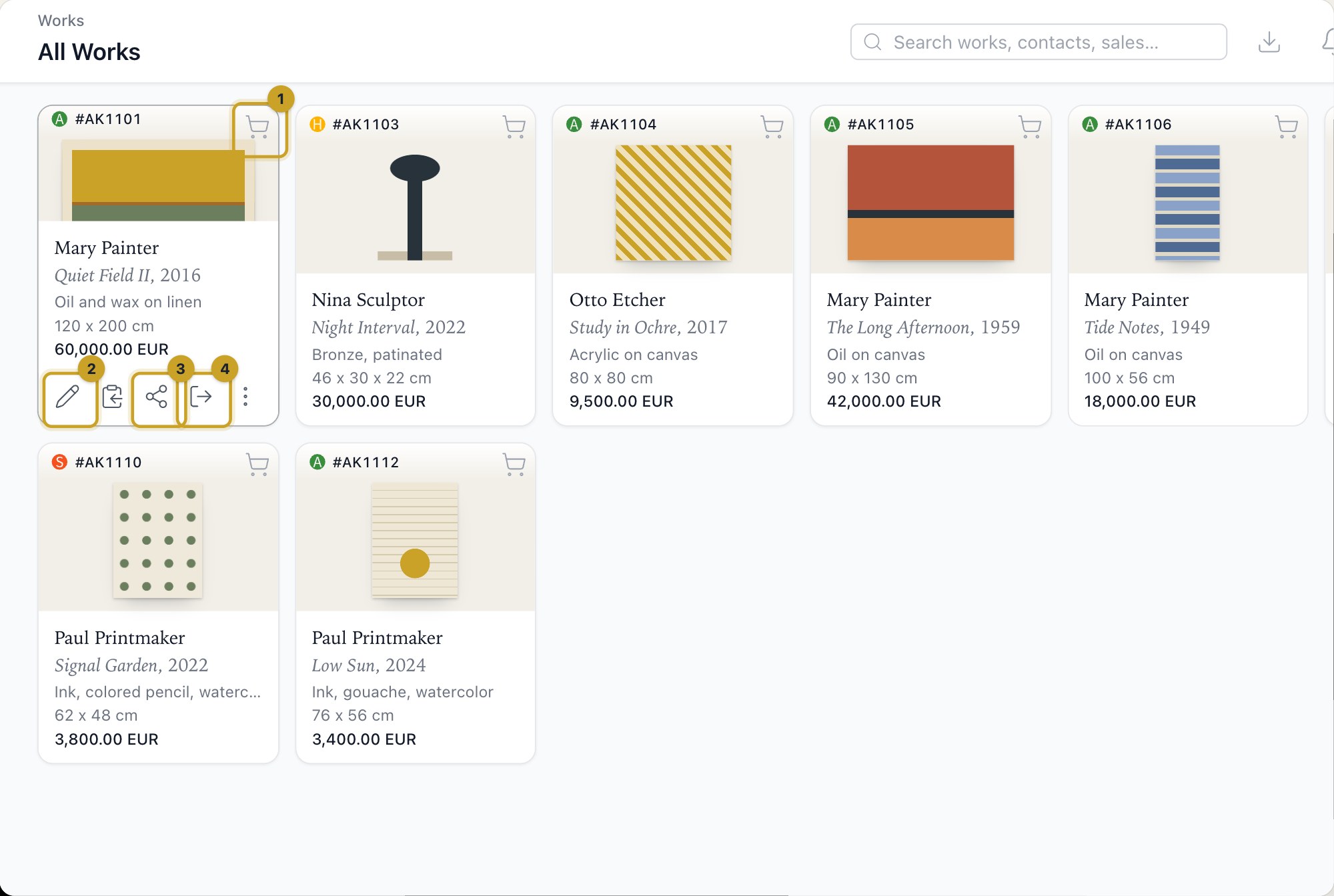This screenshot has width=1334, height=896.
Task: Click price 9,500.00 EUR
Action: (621, 401)
